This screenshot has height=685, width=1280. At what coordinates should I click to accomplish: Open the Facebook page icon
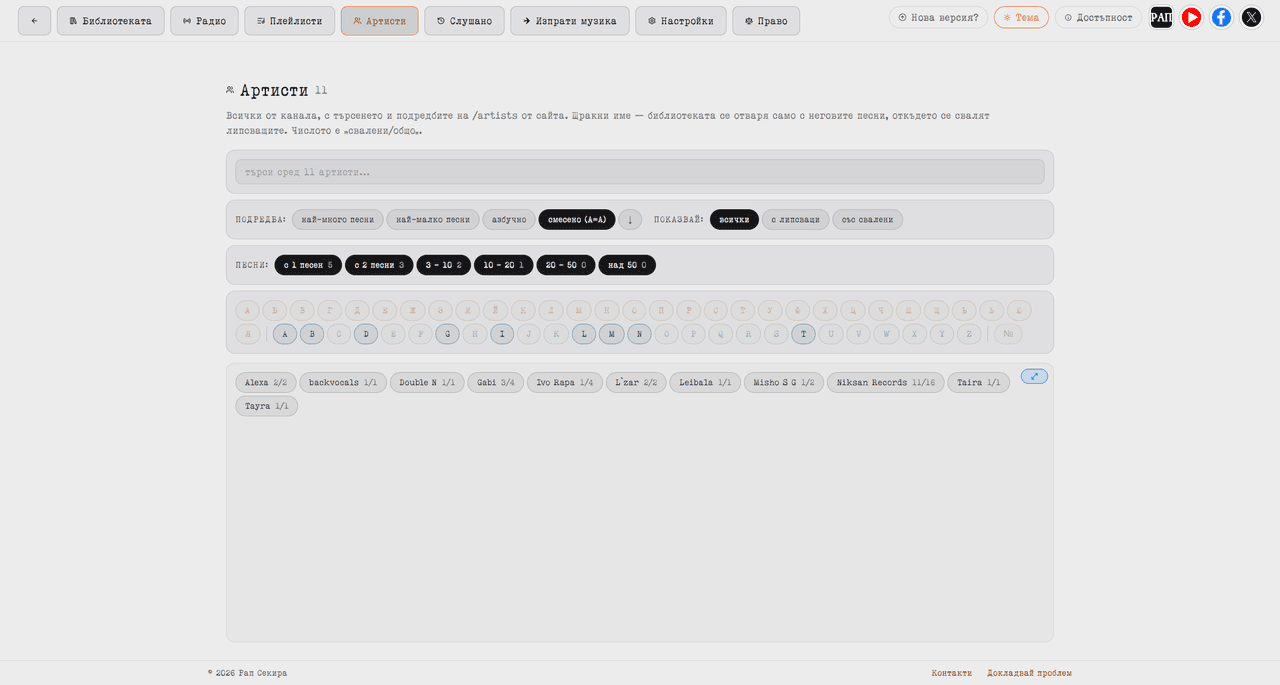1221,17
